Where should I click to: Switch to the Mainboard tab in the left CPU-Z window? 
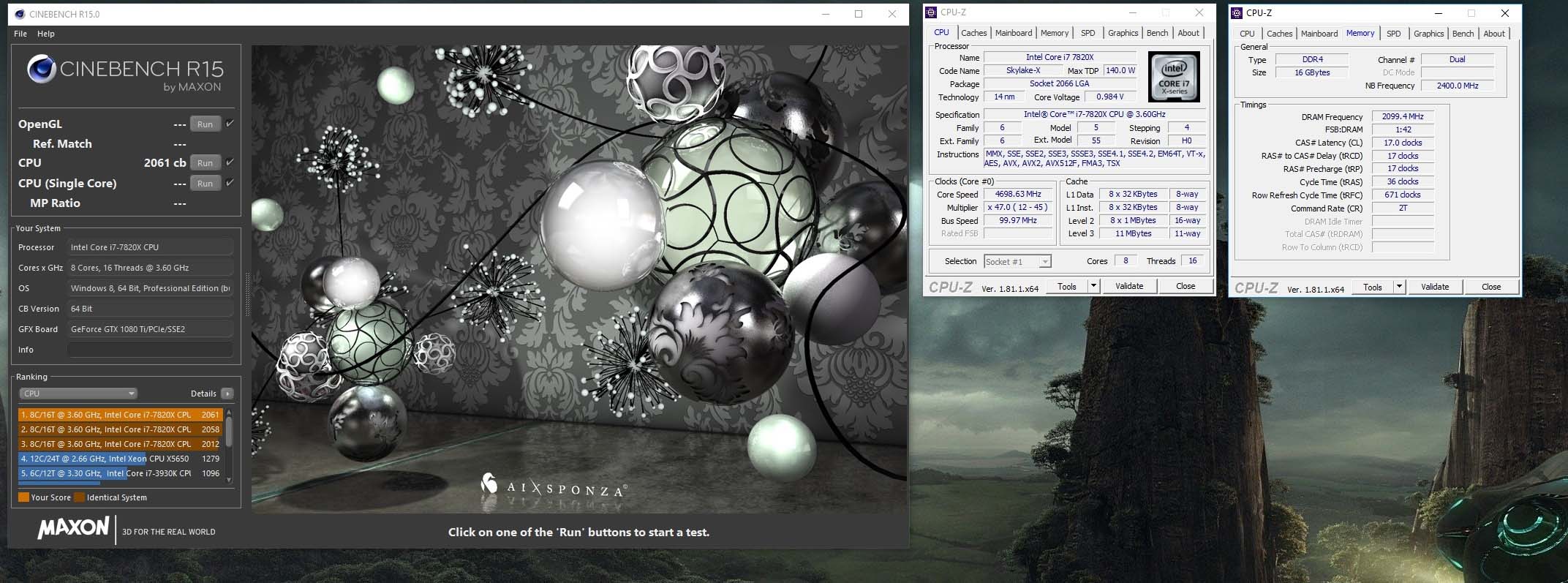tap(1013, 33)
